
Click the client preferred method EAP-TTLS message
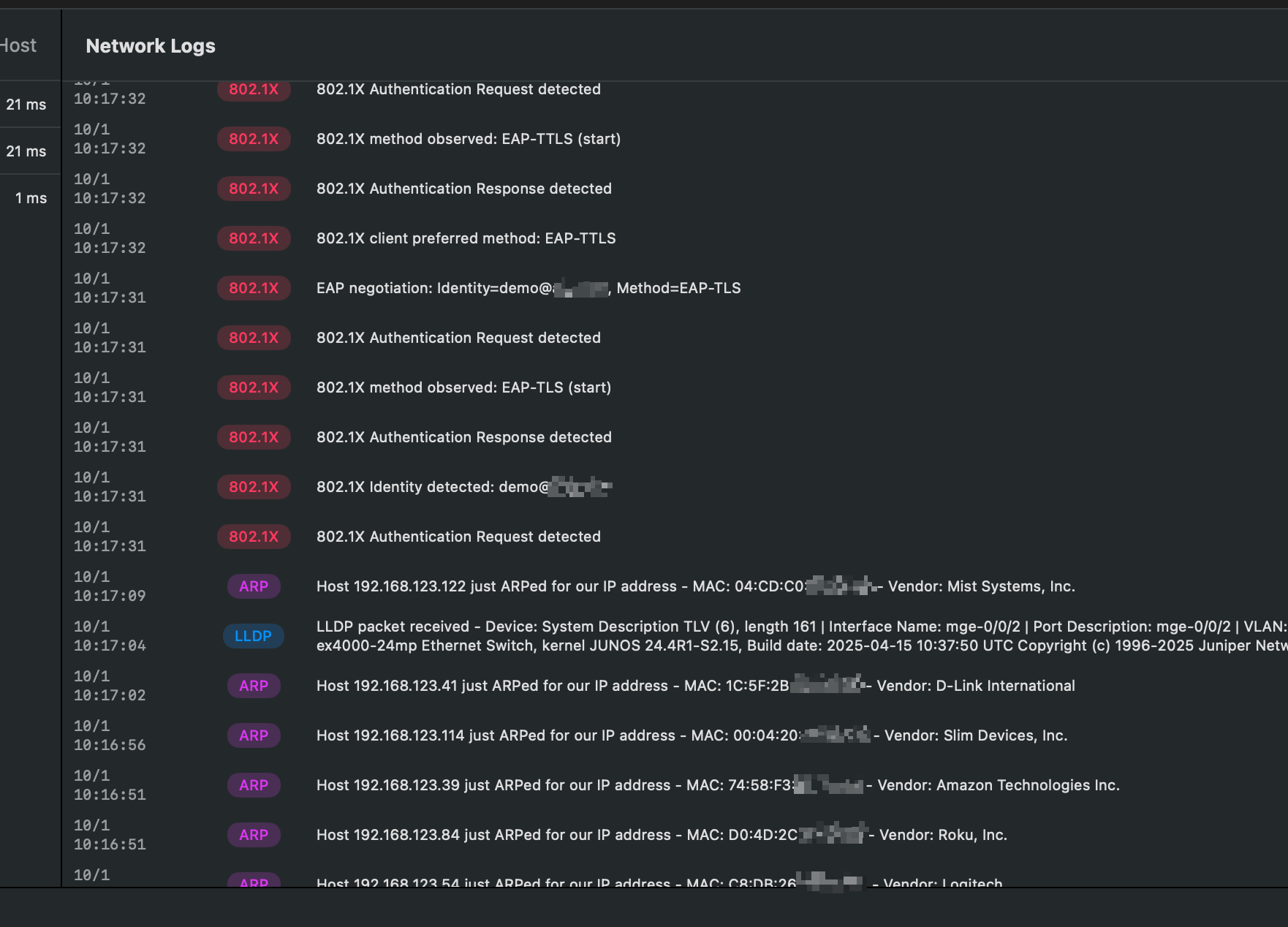[466, 238]
